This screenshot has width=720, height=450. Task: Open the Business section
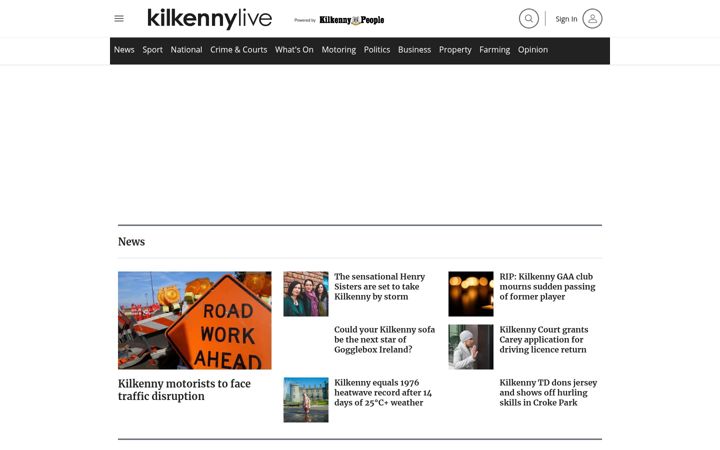point(415,50)
